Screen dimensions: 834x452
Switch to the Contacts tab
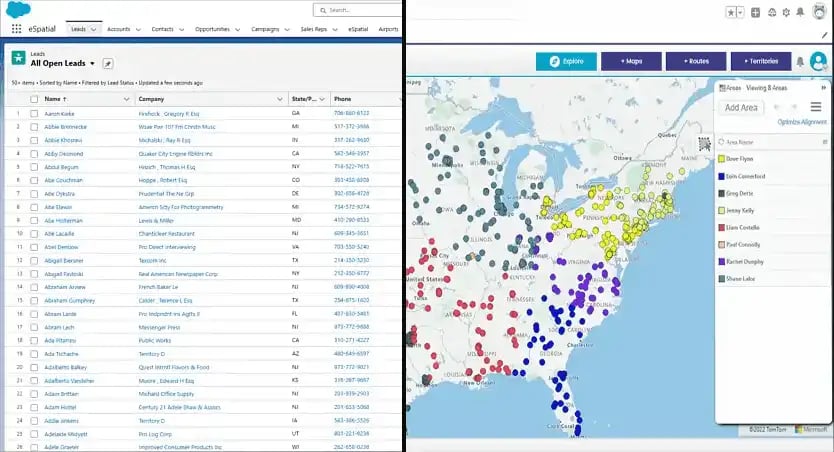click(162, 29)
